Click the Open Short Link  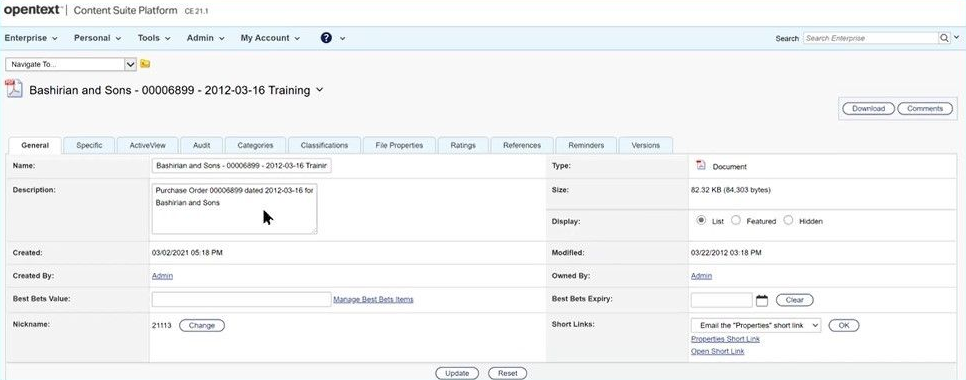[717, 351]
